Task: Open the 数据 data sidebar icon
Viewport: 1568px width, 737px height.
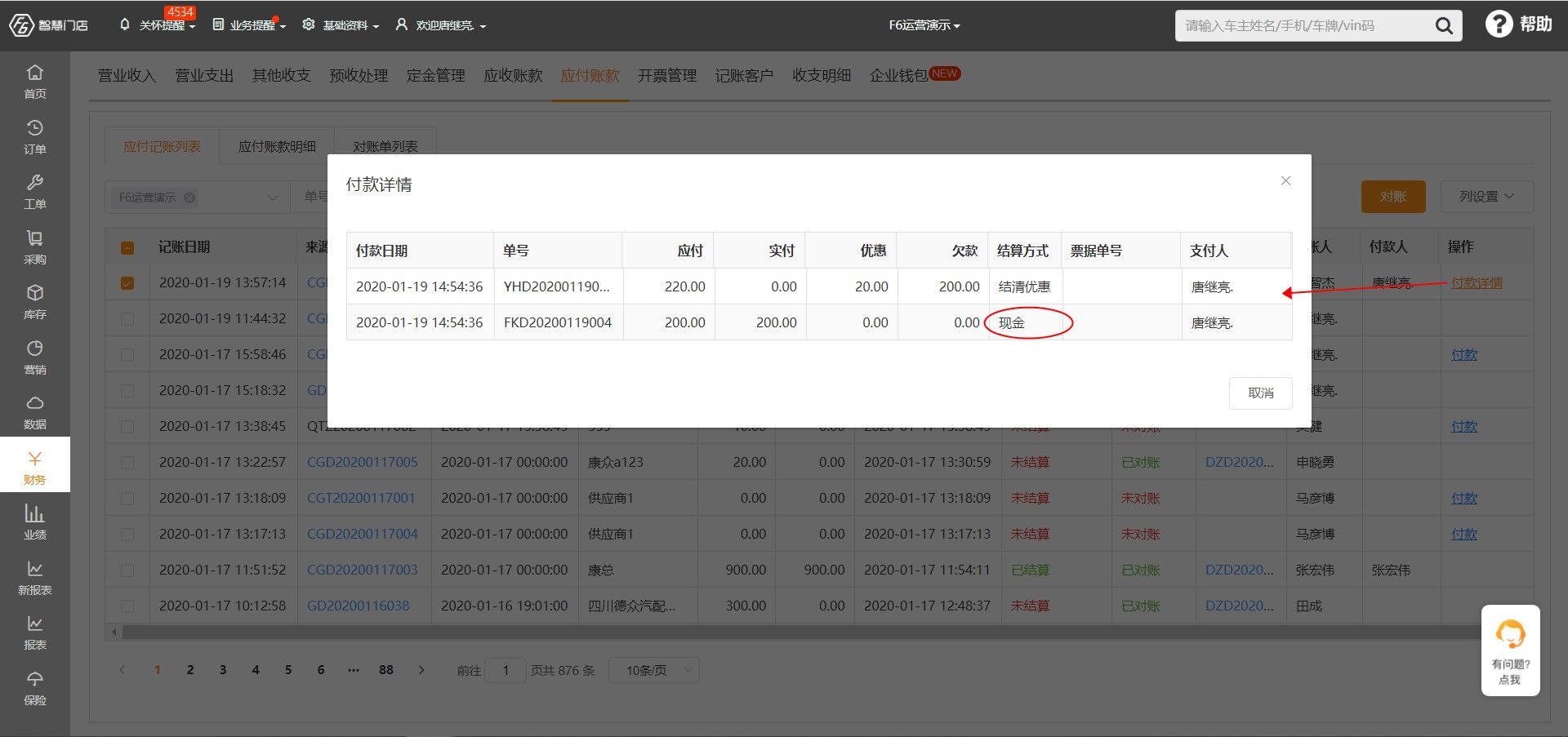Action: click(x=34, y=412)
